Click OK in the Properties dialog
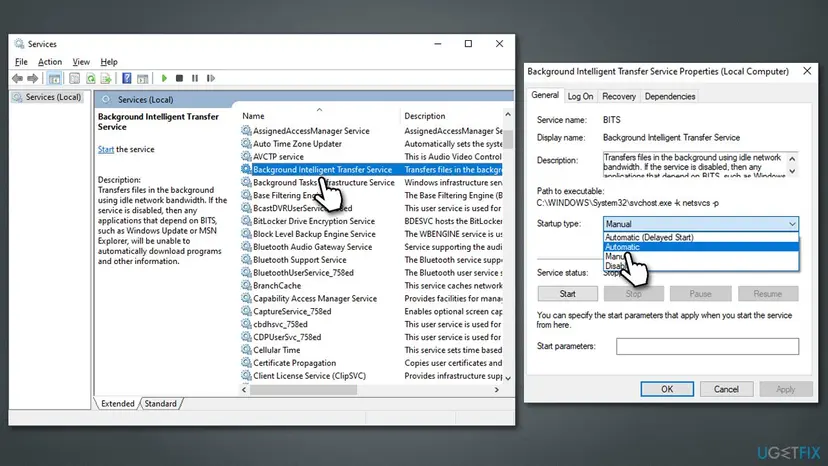 click(x=667, y=389)
